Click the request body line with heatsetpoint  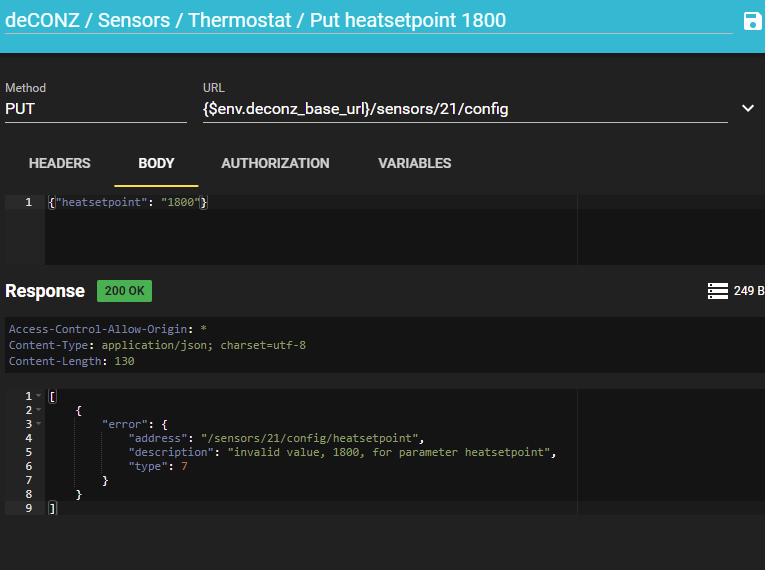coord(128,202)
